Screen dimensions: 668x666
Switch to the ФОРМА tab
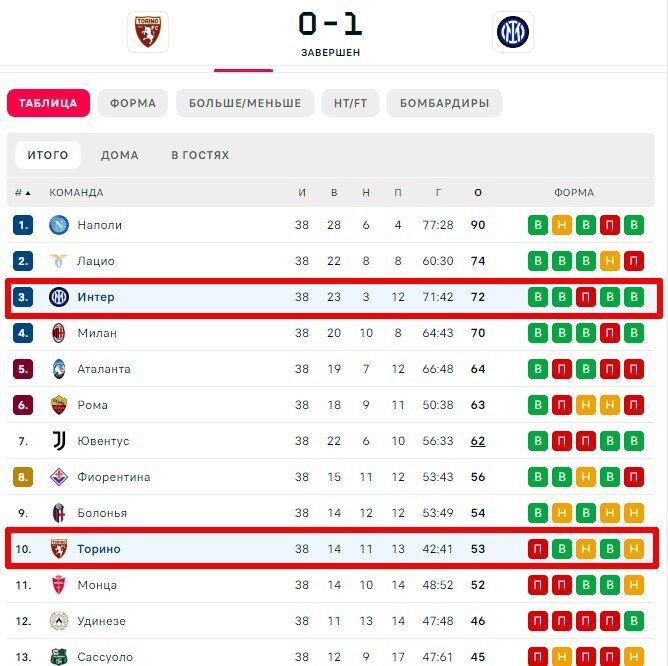point(133,103)
